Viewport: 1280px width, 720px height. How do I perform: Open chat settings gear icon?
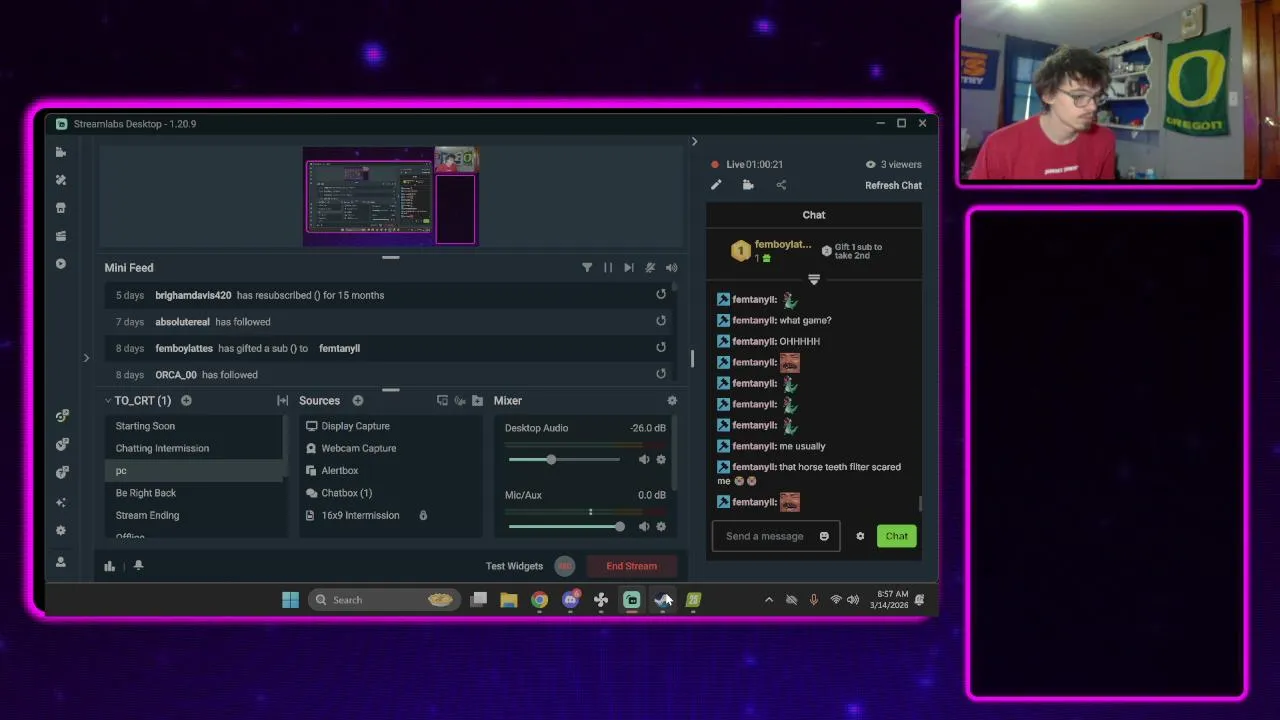click(860, 536)
